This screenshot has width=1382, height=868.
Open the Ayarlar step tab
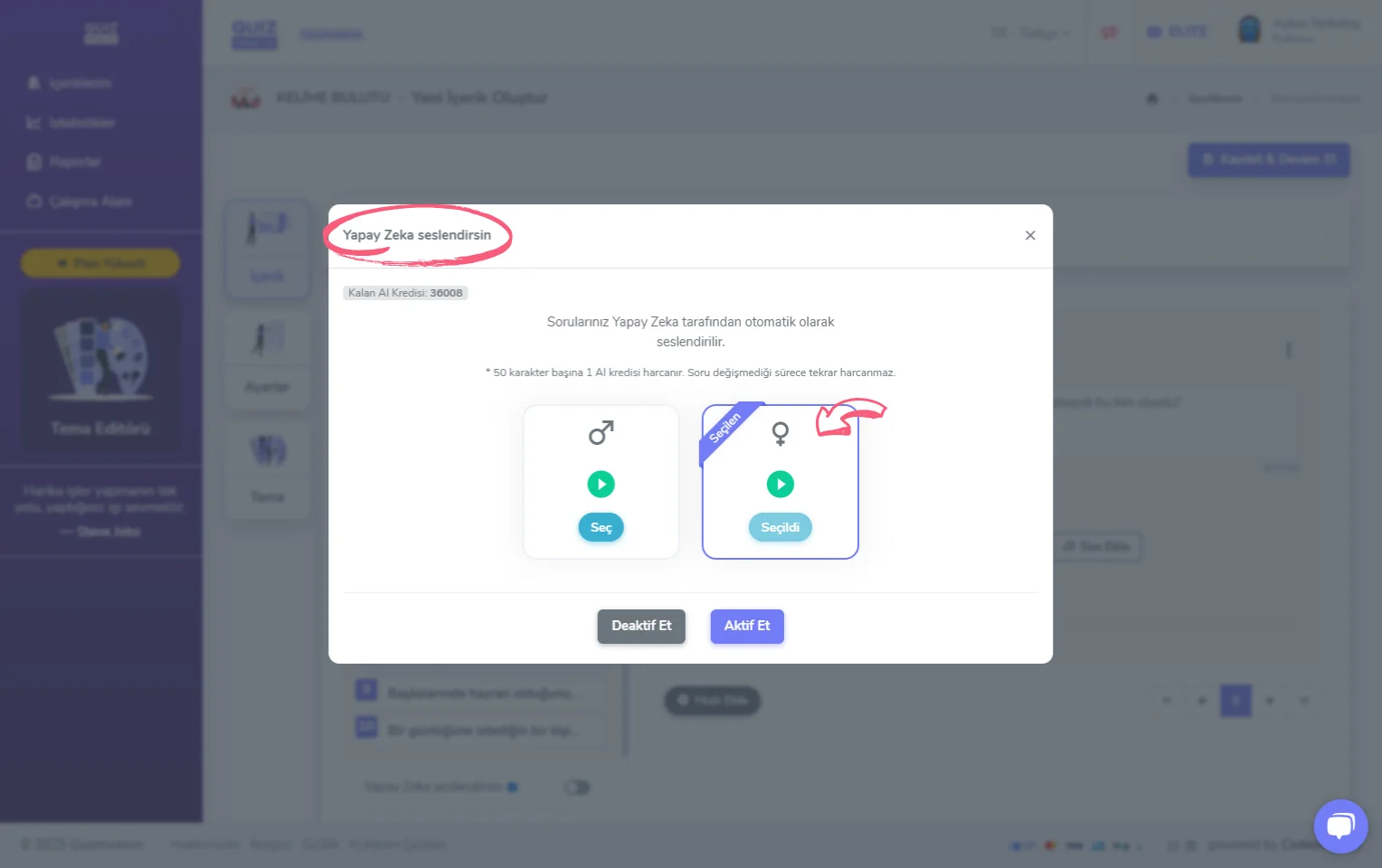point(268,360)
